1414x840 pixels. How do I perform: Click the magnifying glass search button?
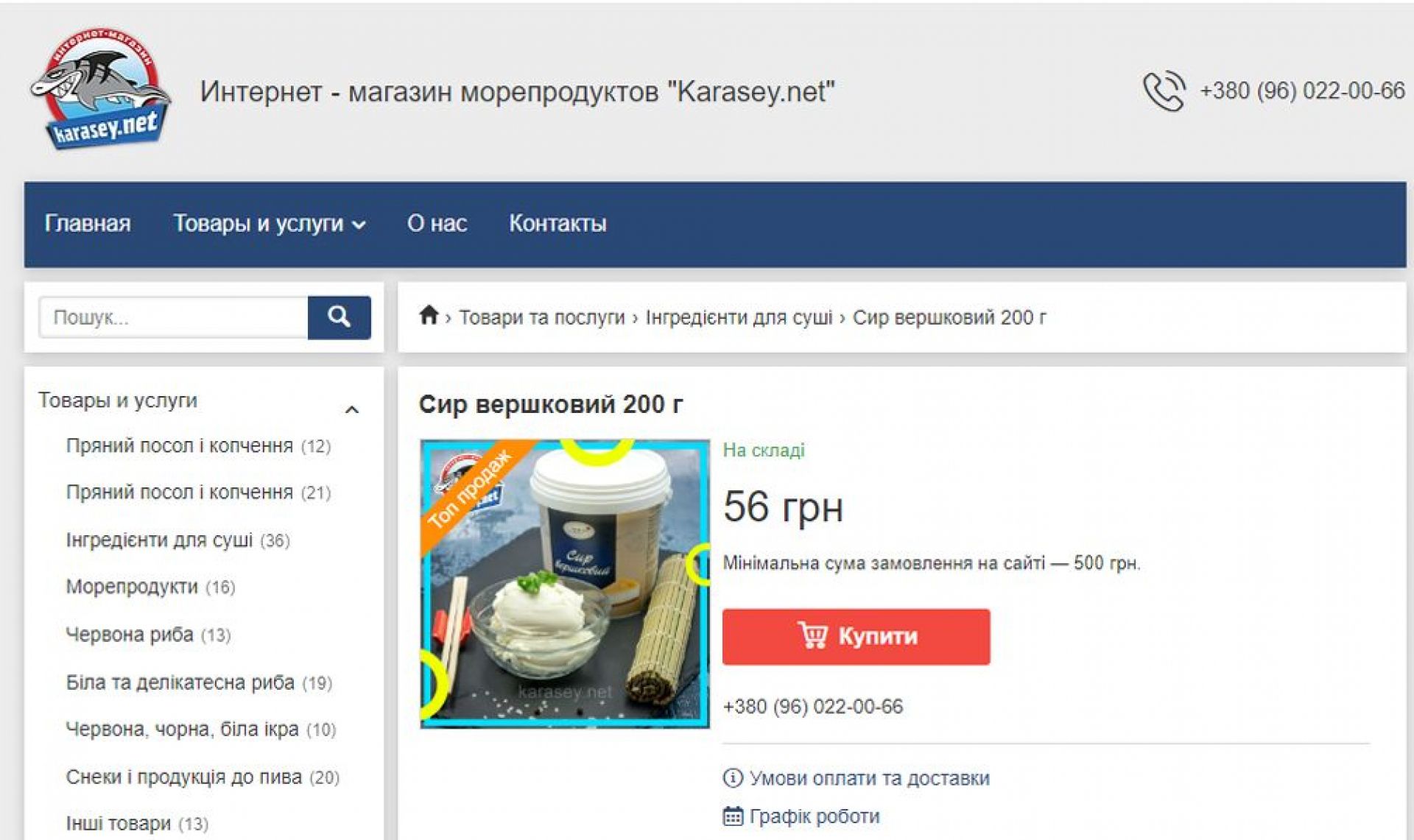tap(339, 317)
